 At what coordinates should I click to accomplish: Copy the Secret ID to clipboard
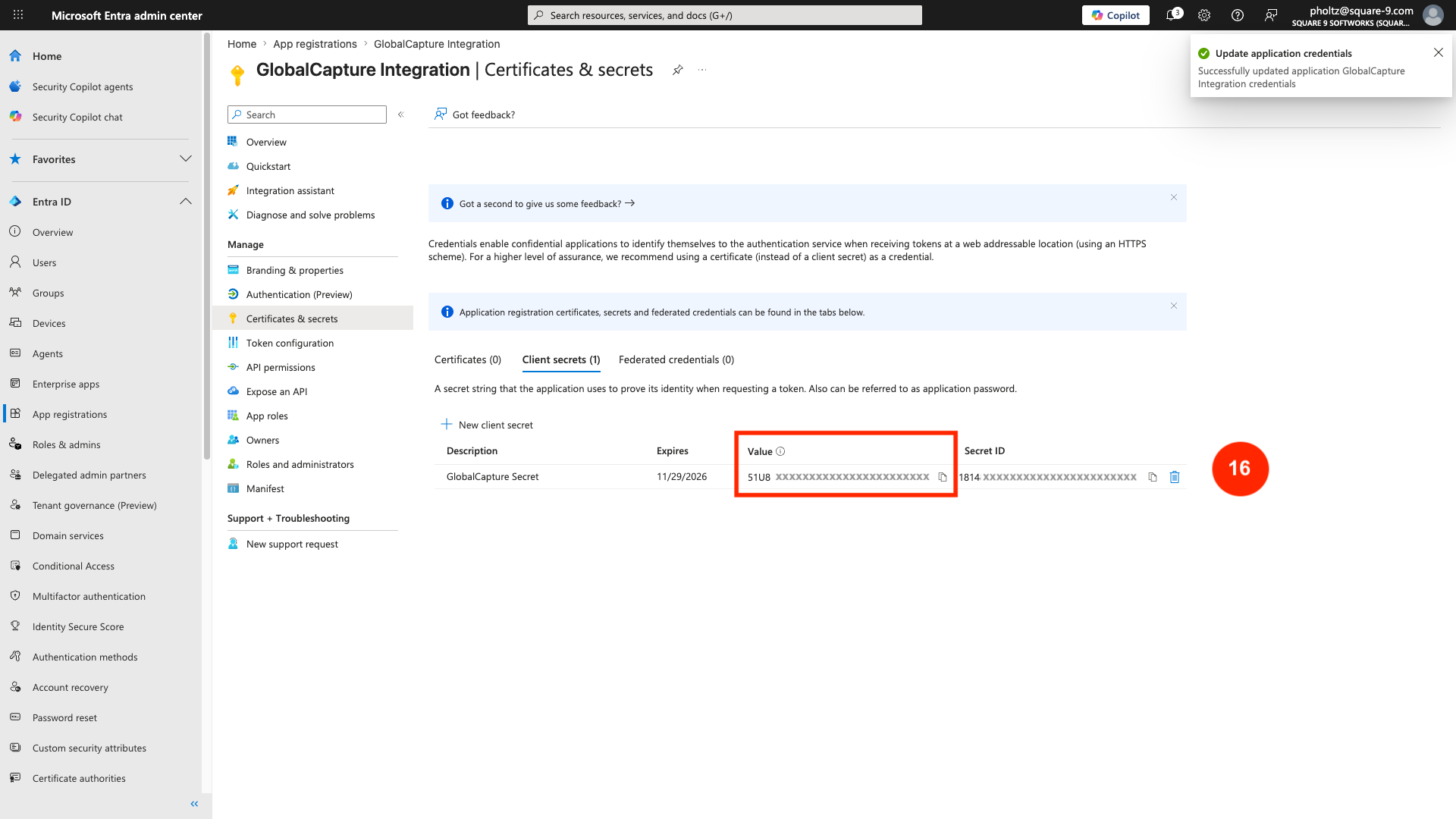pos(1153,477)
